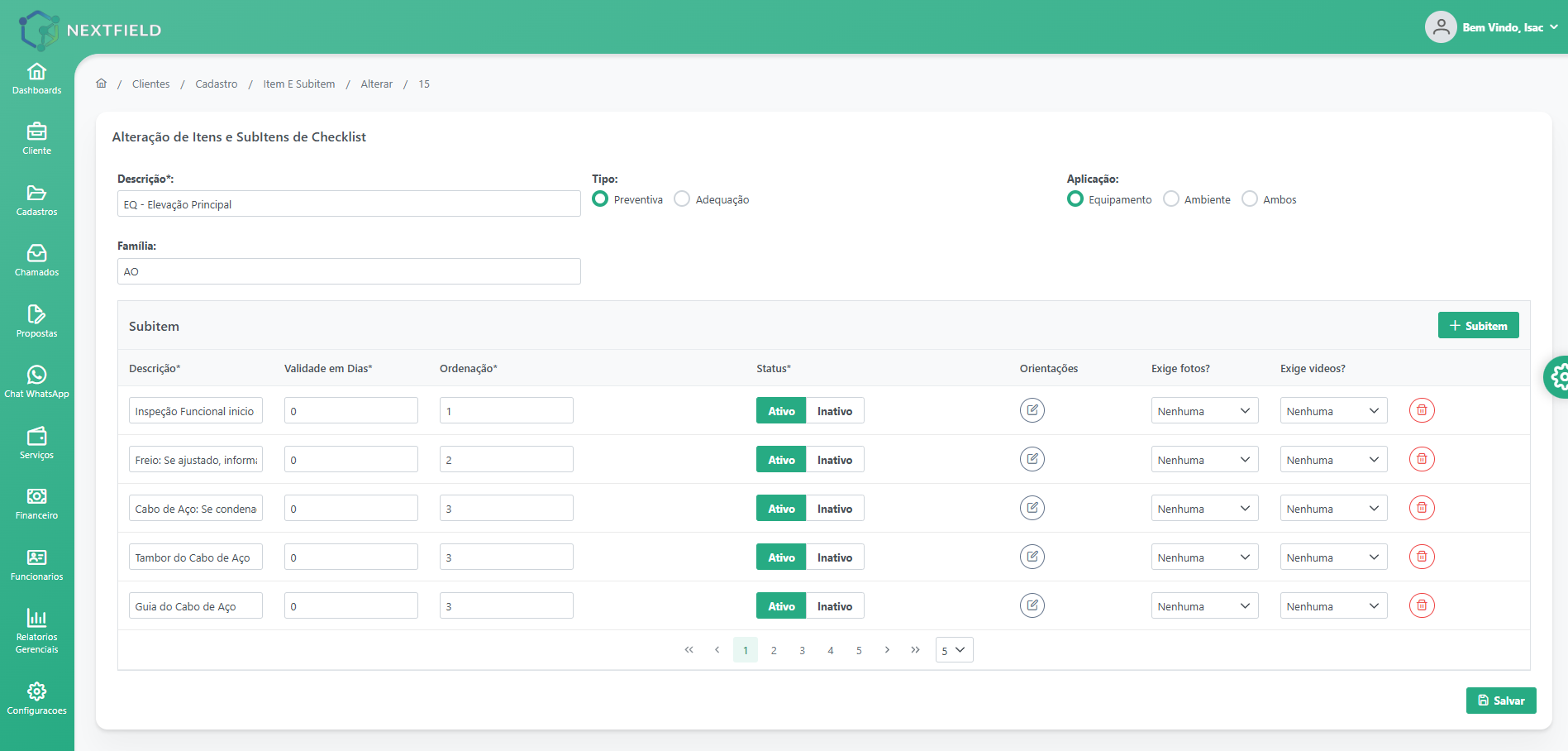The image size is (1568, 751).
Task: Open Configuracoes in the sidebar
Action: coord(36,700)
